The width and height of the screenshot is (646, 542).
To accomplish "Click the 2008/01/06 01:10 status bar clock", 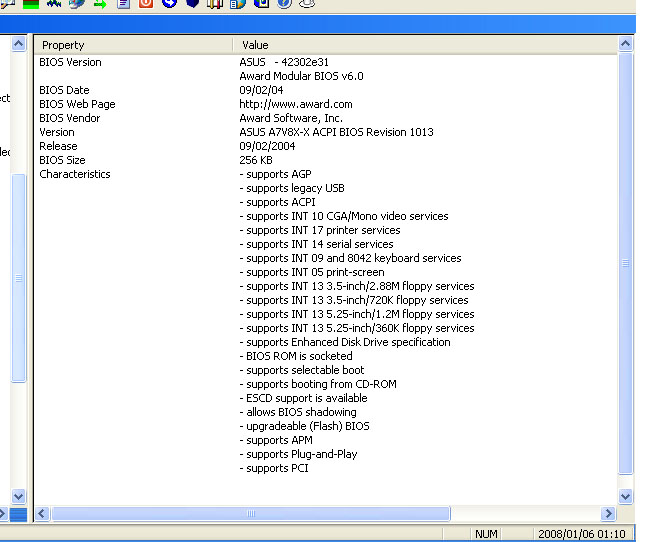I will (x=581, y=534).
